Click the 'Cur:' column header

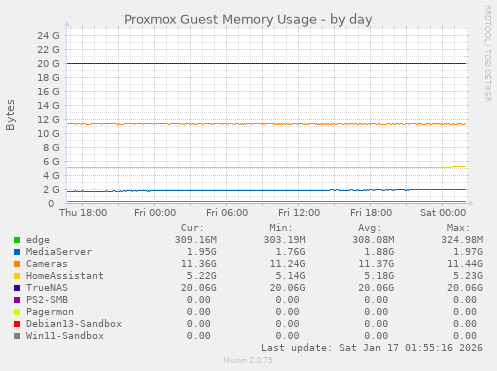pos(192,228)
